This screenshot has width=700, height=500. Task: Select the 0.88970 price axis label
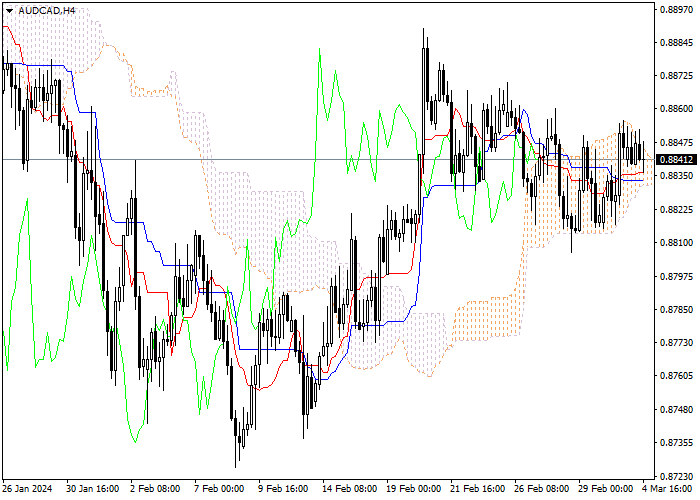[676, 9]
